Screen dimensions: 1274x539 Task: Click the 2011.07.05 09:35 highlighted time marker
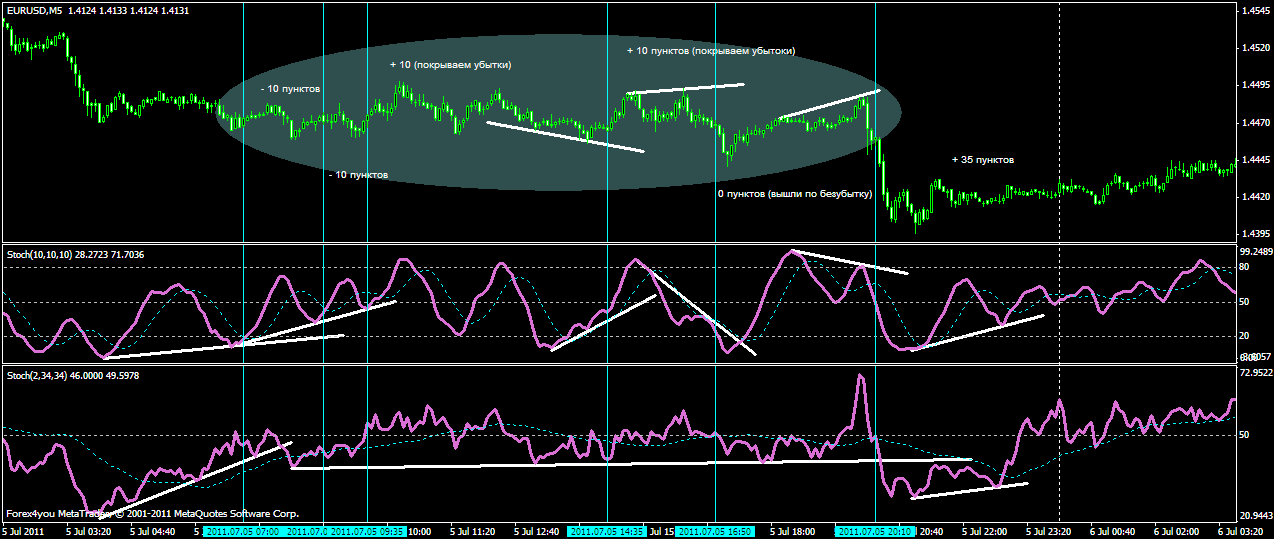tap(368, 532)
